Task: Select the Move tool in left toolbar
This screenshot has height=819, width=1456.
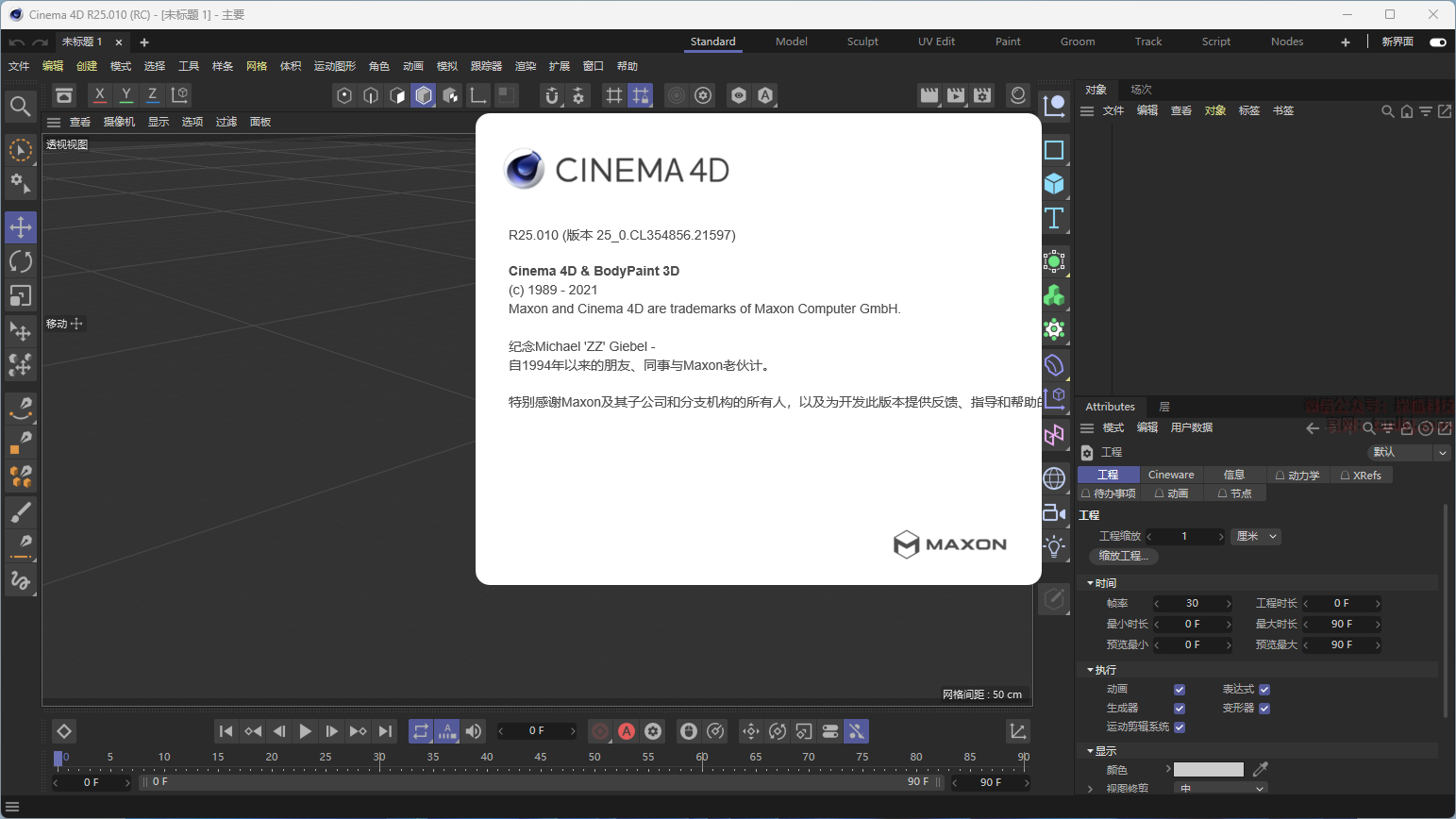Action: [x=21, y=227]
